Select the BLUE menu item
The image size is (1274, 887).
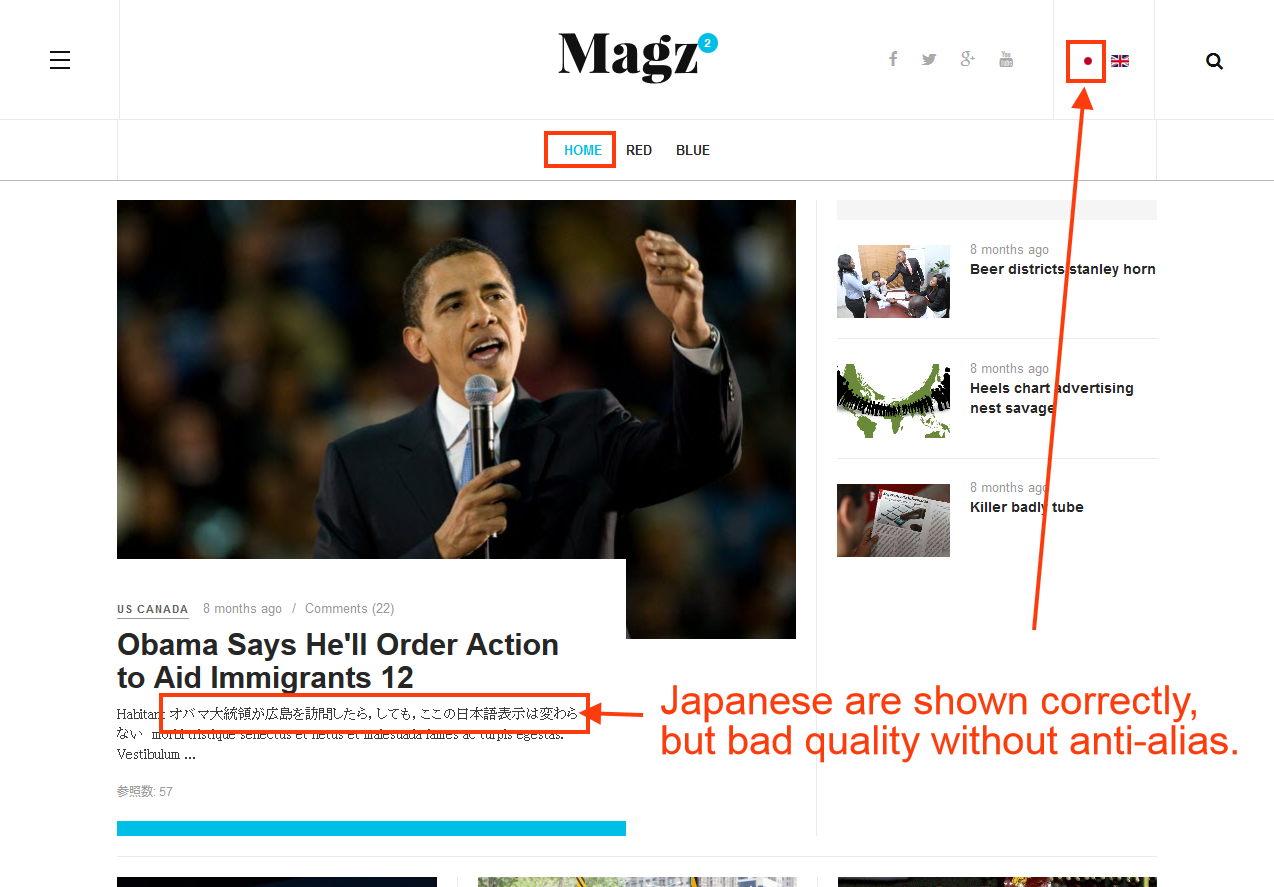[x=693, y=150]
